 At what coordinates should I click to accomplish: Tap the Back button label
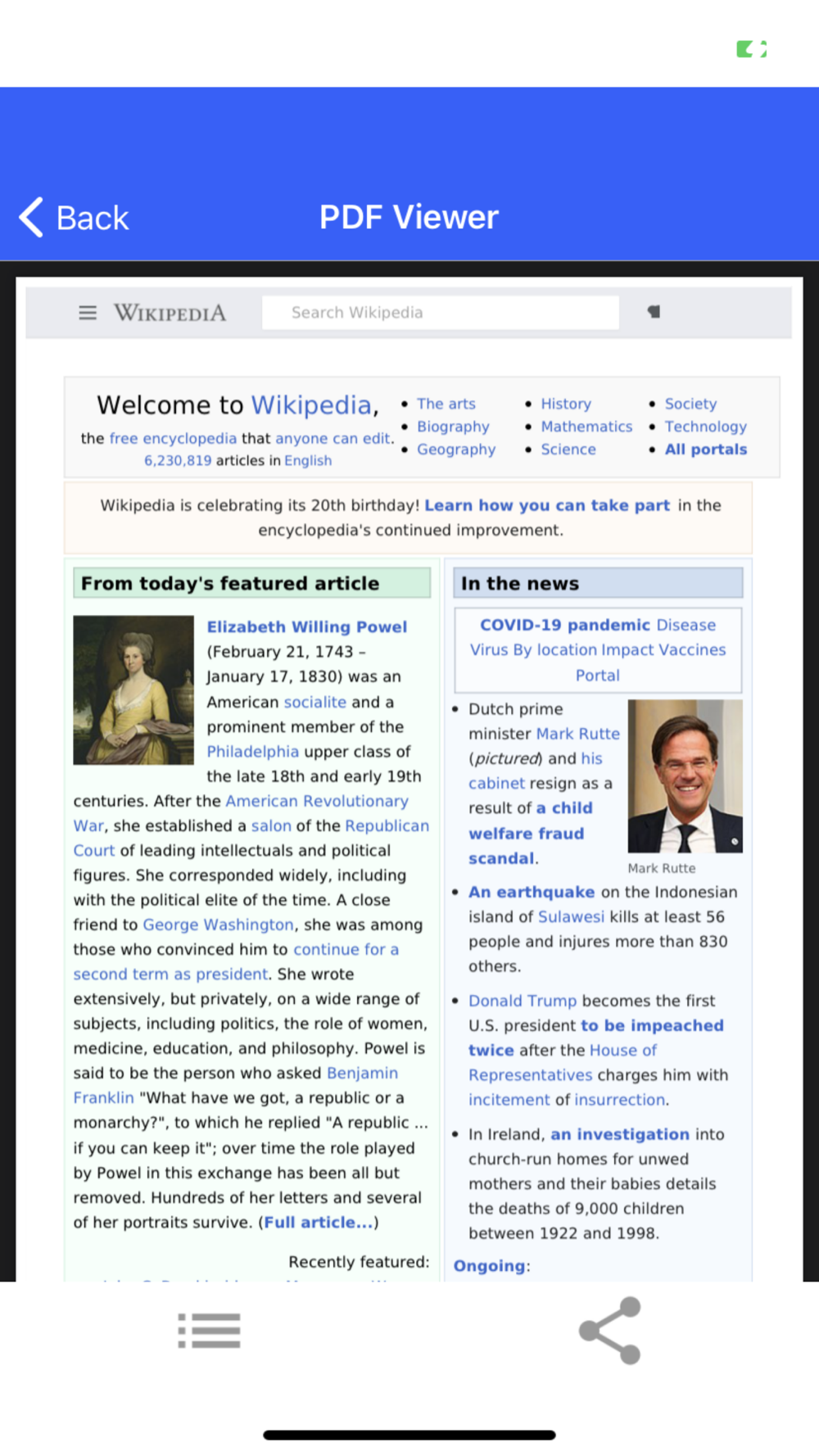click(x=93, y=219)
